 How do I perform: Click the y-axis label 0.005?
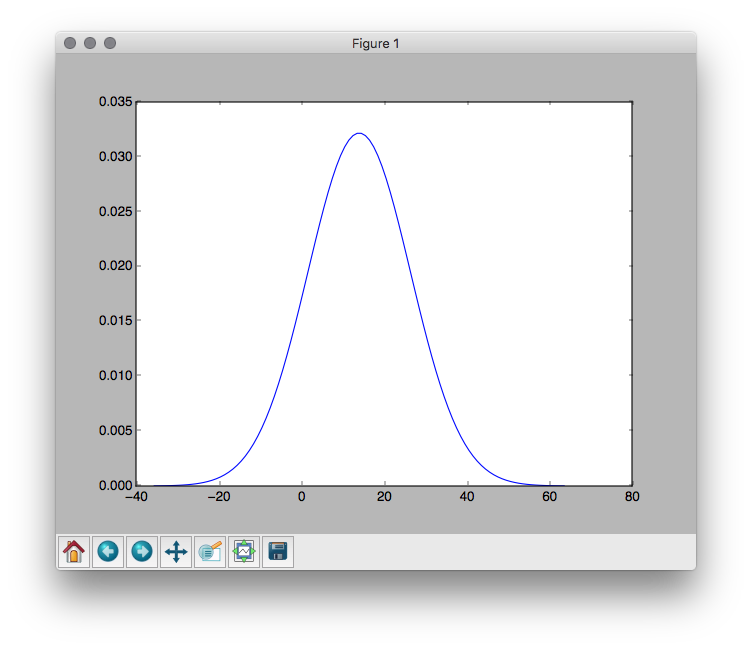click(x=115, y=430)
